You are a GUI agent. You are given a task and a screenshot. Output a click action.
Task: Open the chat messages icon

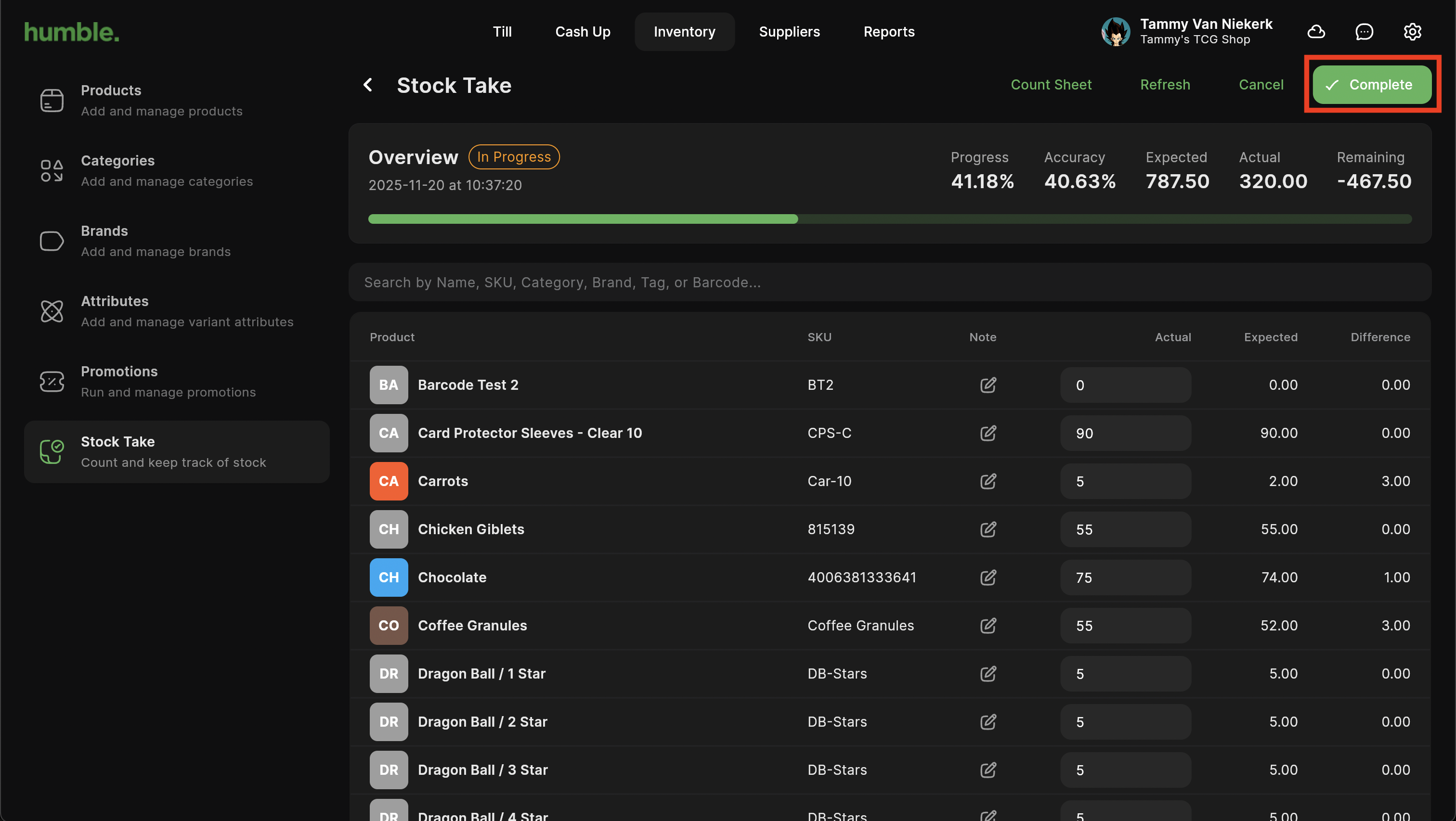coord(1364,32)
